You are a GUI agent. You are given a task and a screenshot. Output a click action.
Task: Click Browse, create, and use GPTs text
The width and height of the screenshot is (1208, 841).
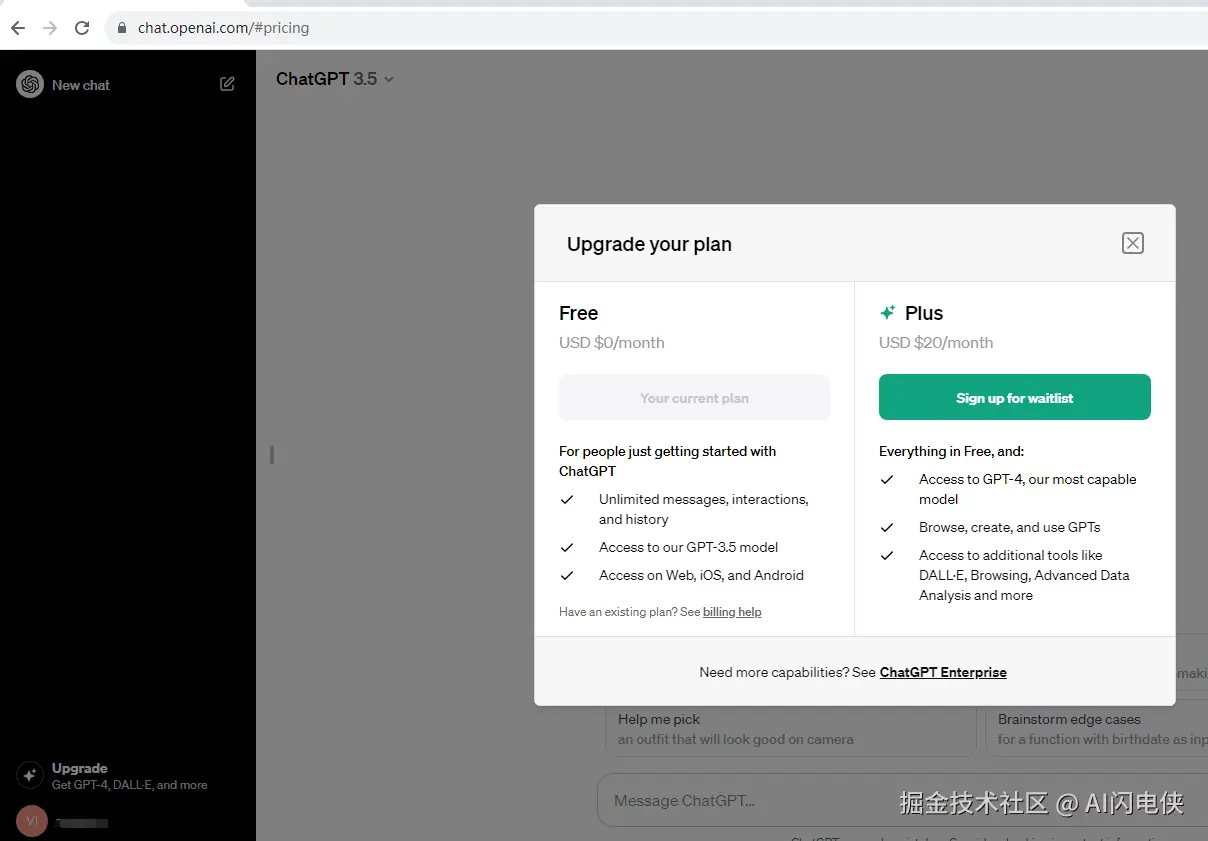coord(1009,527)
